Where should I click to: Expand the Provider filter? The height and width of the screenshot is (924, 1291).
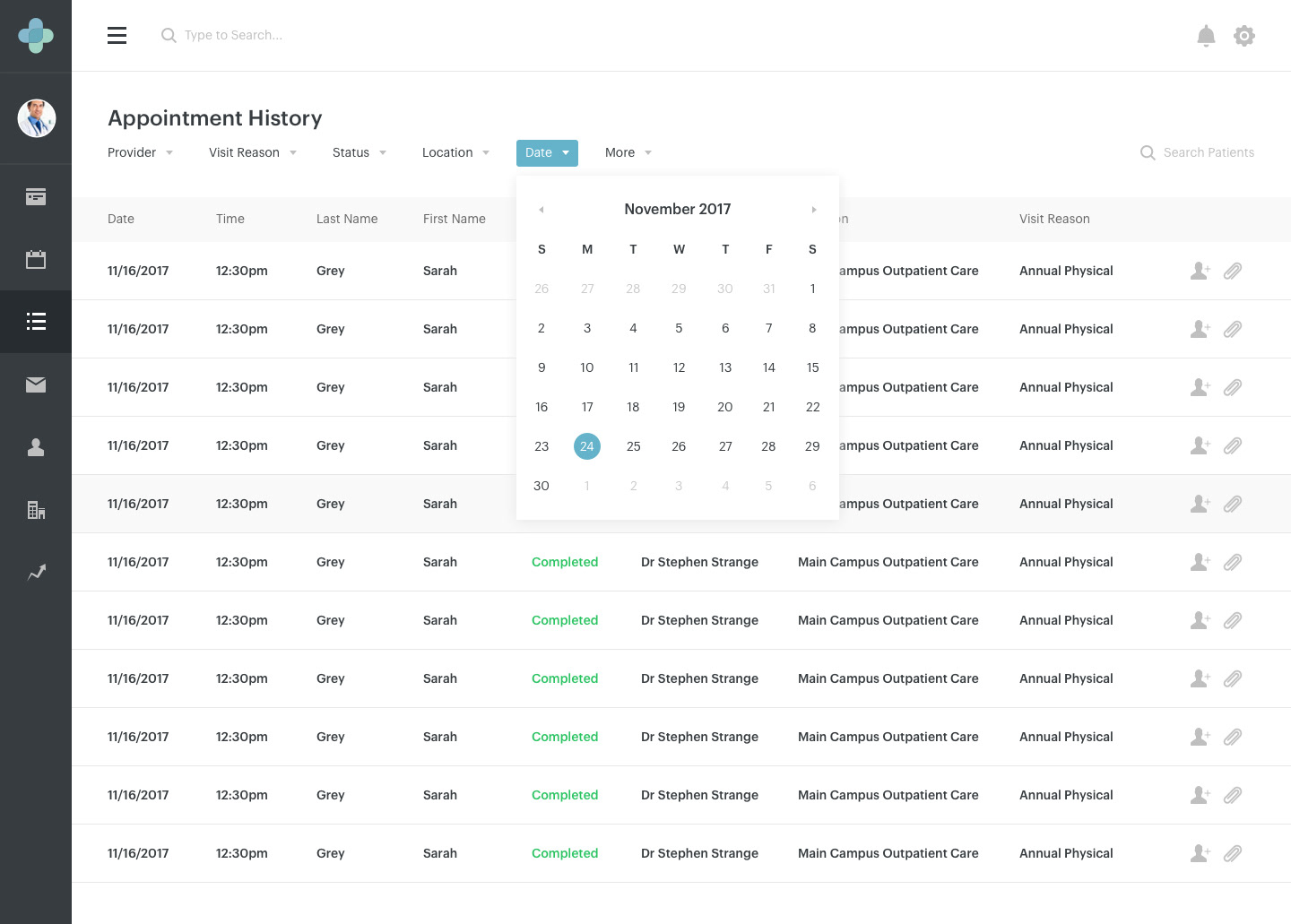[x=141, y=152]
